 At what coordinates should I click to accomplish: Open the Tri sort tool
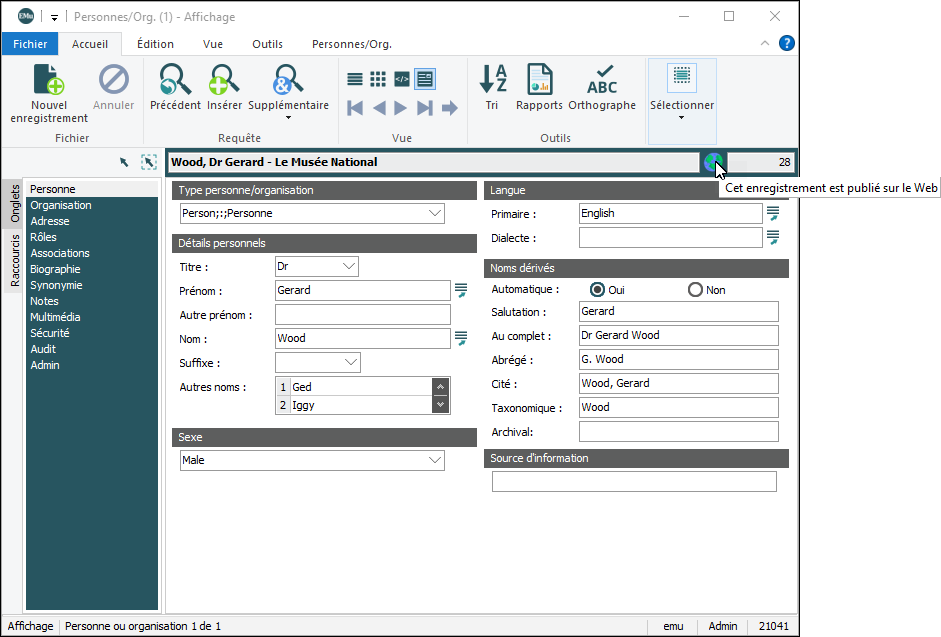pos(492,80)
